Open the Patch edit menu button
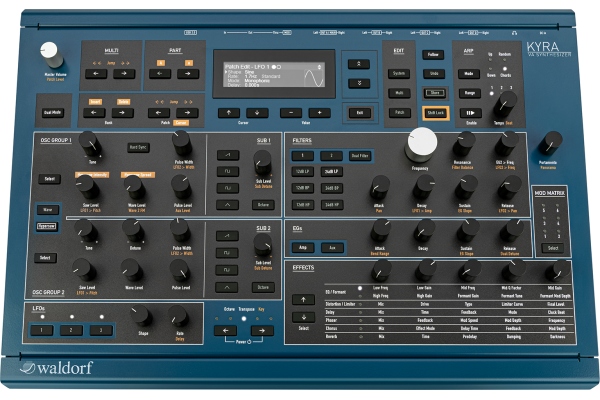This screenshot has height=400, width=600. pyautogui.click(x=399, y=113)
